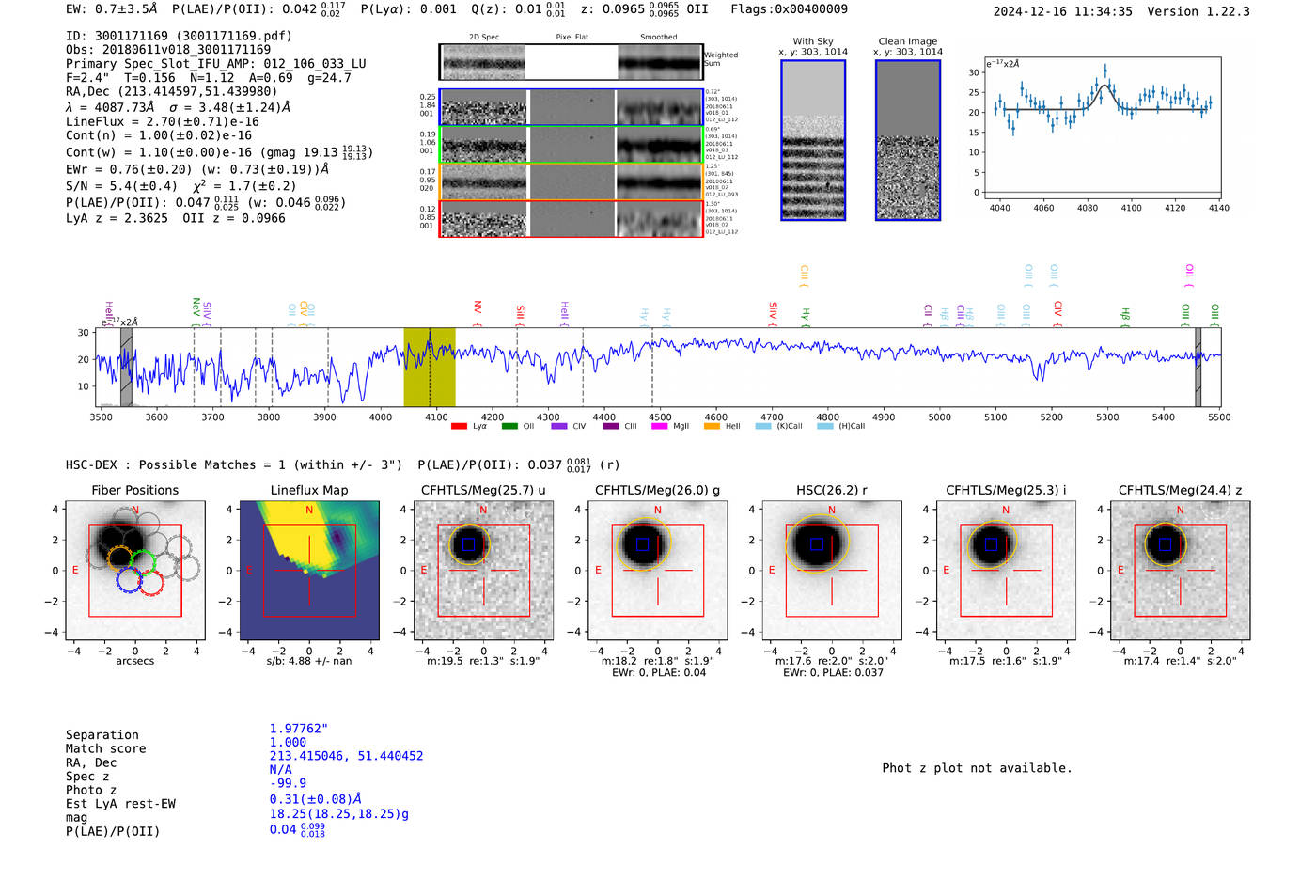Click the yellow highlighted band in spectrum
The image size is (1316, 896).
(x=430, y=368)
